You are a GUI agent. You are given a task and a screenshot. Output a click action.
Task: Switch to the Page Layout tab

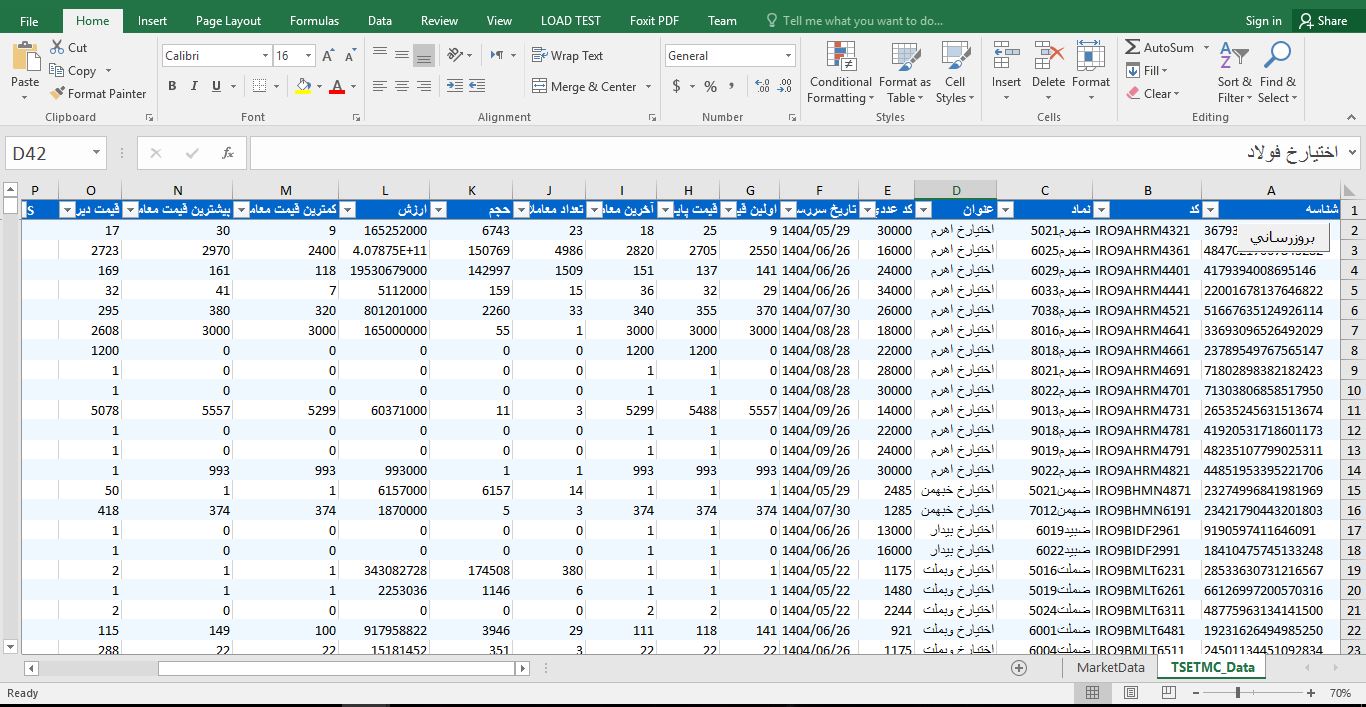point(228,21)
